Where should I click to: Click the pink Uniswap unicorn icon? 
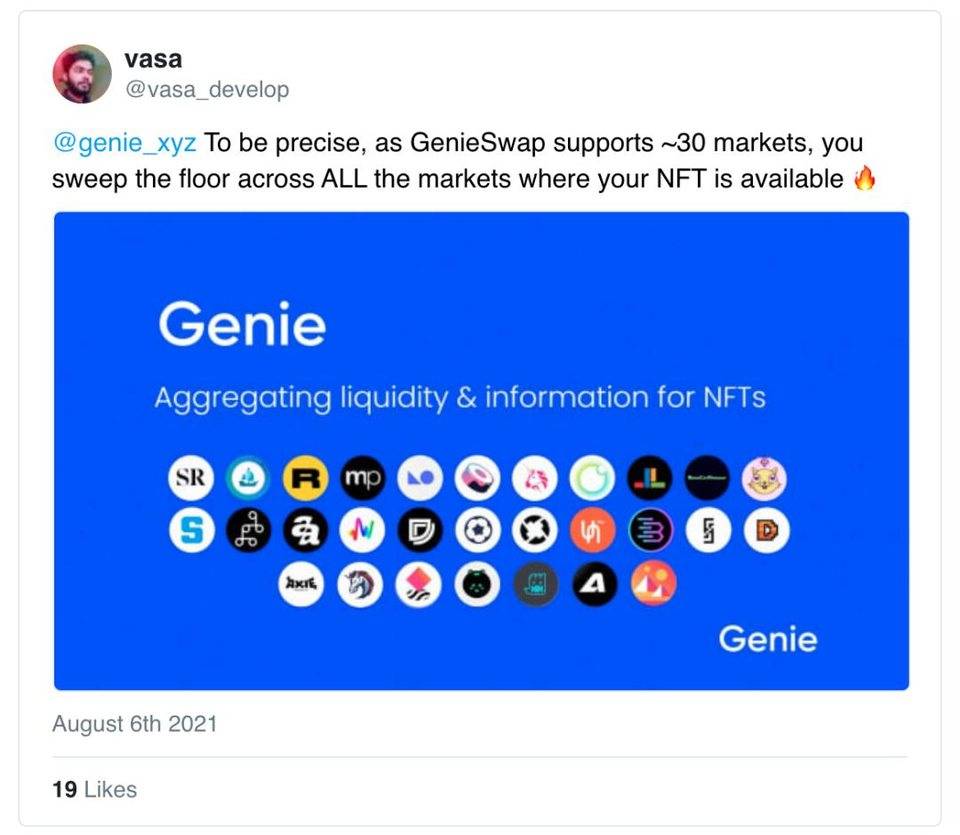click(535, 477)
